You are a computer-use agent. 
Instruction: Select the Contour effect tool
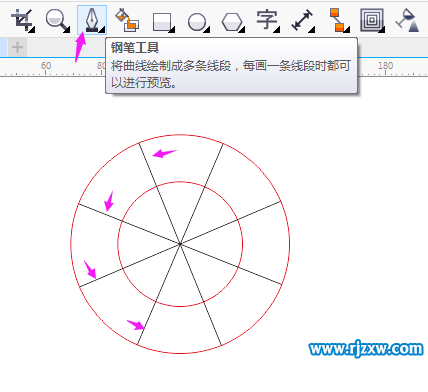pyautogui.click(x=372, y=20)
